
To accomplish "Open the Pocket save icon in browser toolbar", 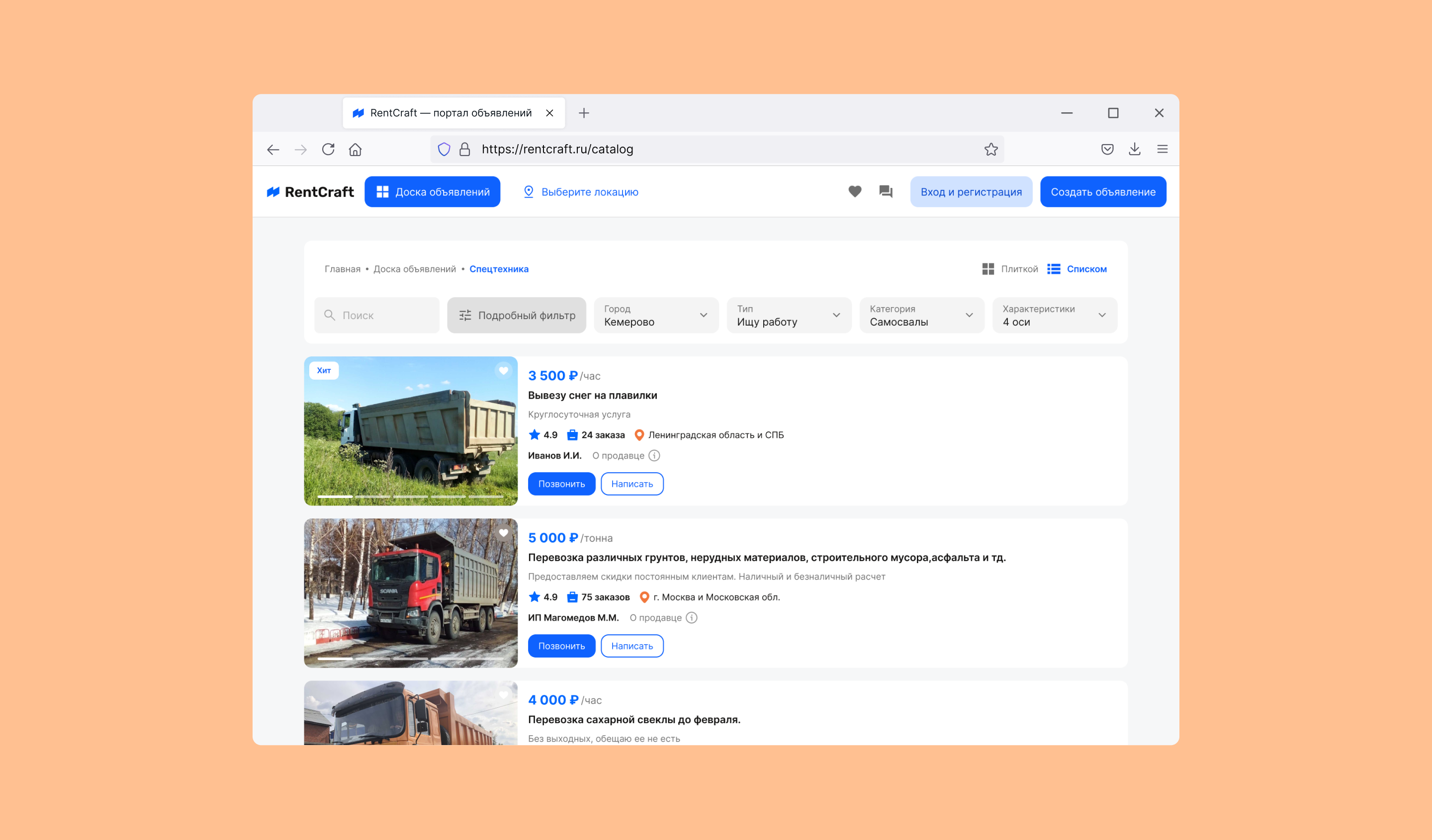I will (1107, 150).
